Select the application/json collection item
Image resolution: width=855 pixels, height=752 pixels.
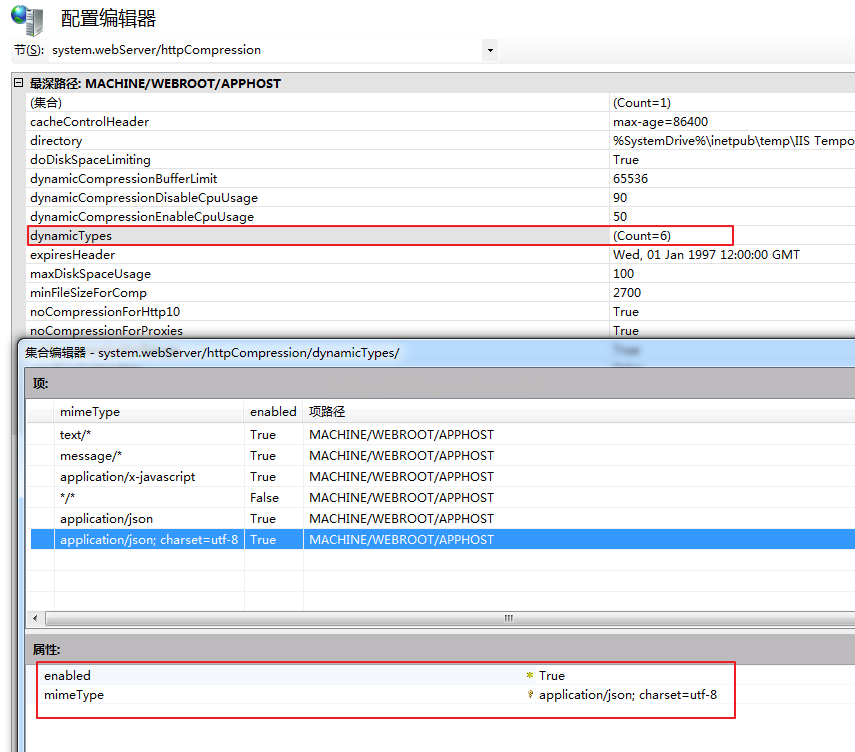[x=106, y=519]
